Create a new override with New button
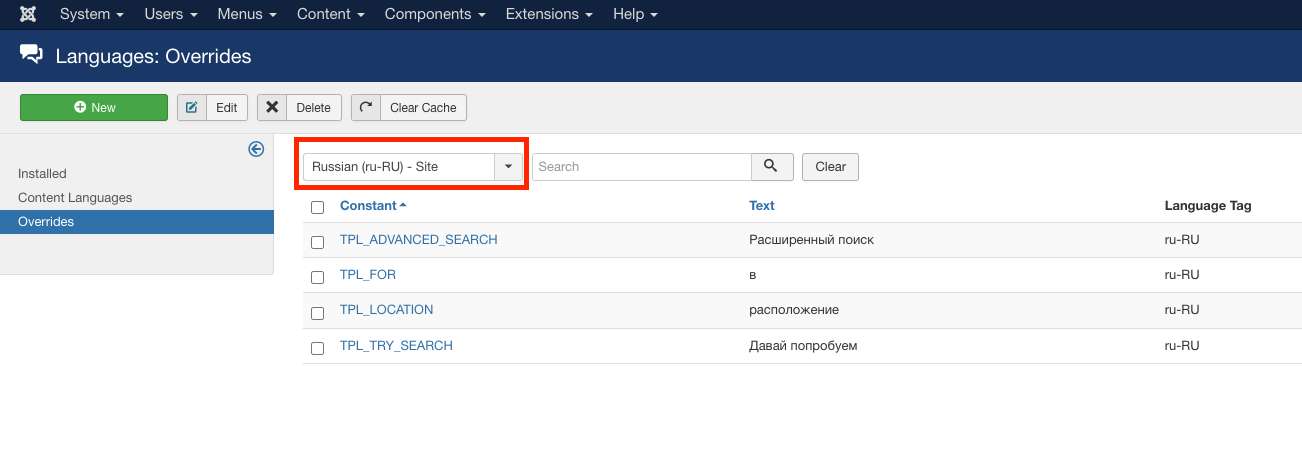1302x450 pixels. (94, 108)
